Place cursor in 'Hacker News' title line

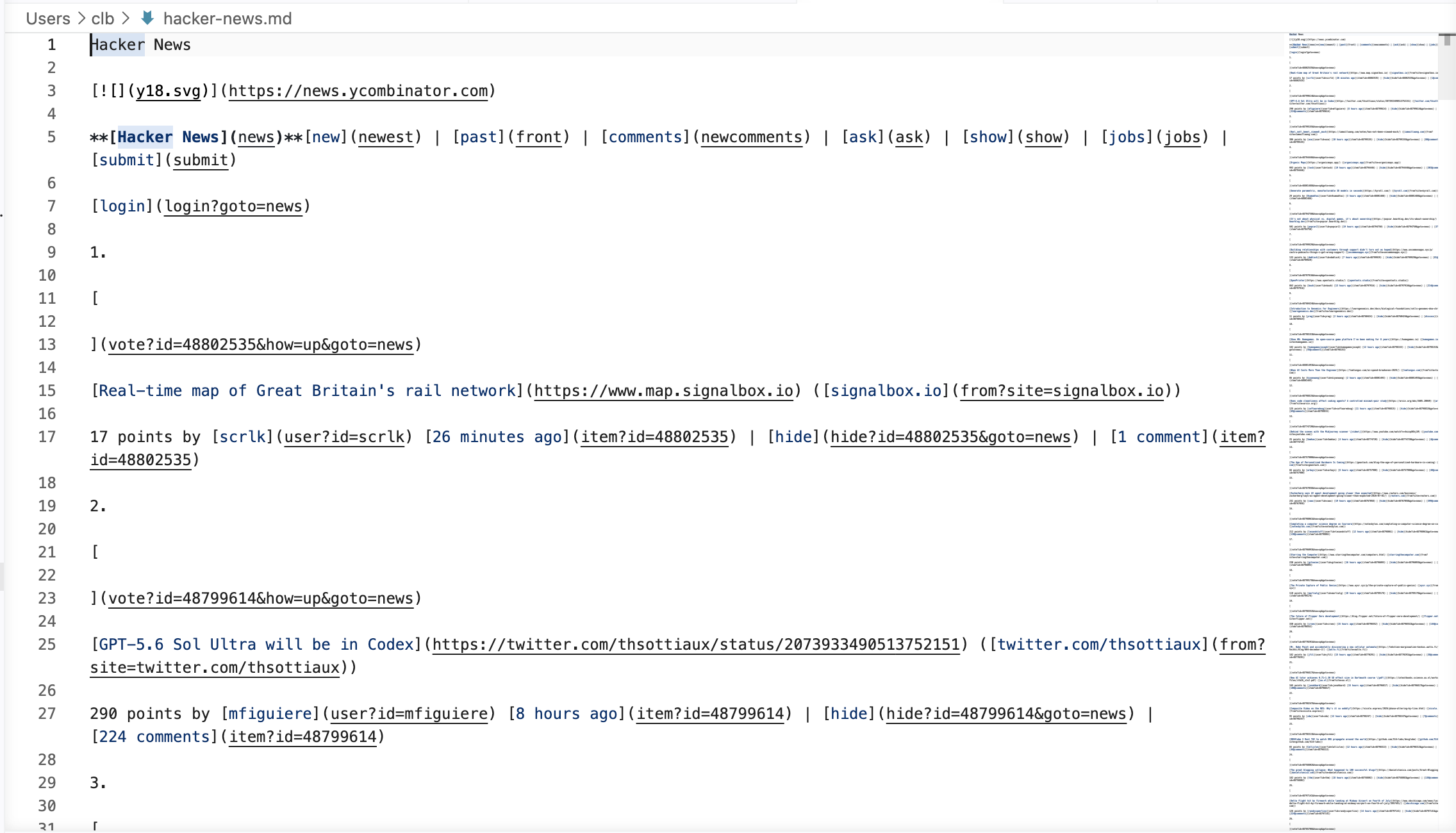[x=140, y=45]
